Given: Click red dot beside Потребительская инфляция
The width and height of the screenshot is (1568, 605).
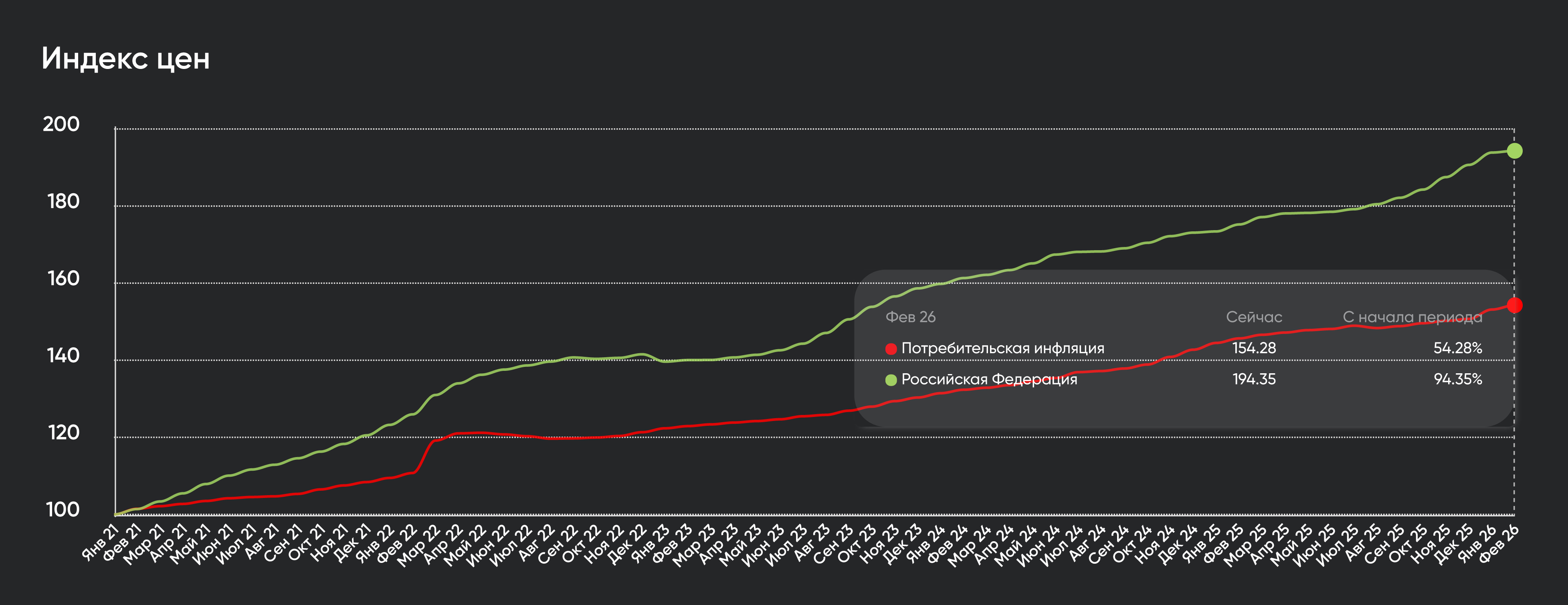Looking at the screenshot, I should pyautogui.click(x=891, y=349).
